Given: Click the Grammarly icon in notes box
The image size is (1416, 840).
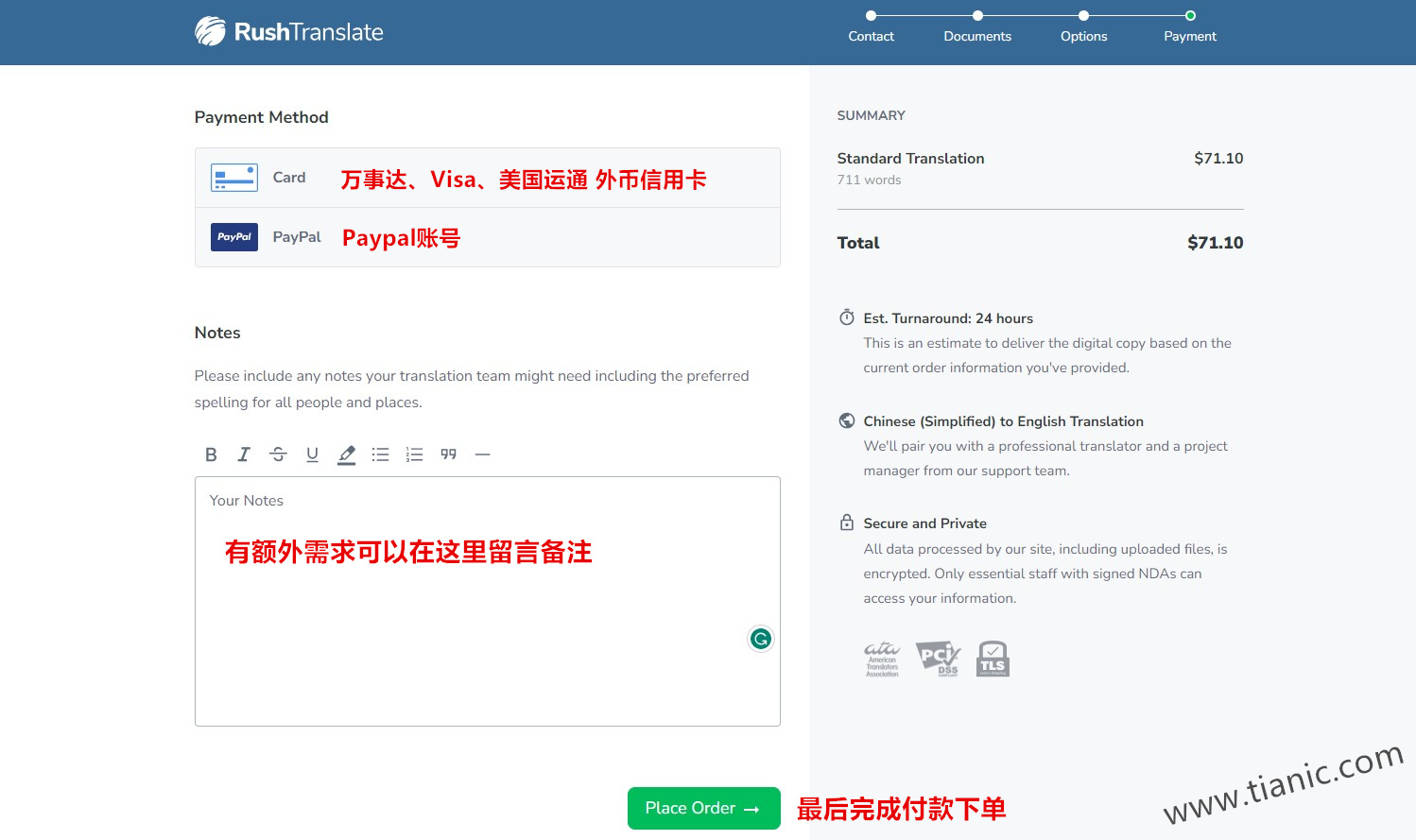Looking at the screenshot, I should click(760, 639).
